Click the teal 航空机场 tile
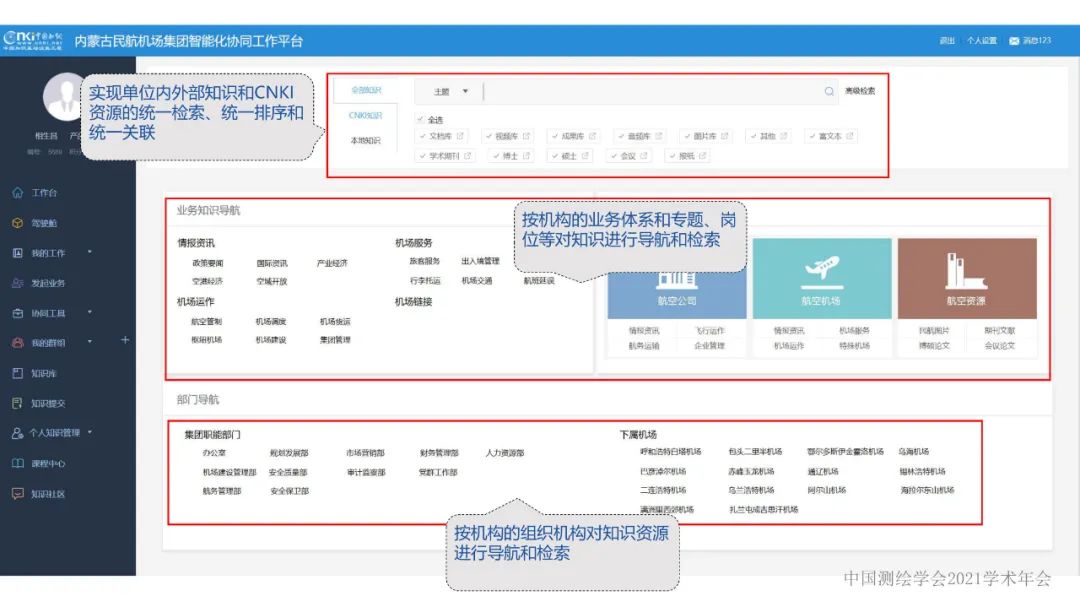 coord(820,278)
